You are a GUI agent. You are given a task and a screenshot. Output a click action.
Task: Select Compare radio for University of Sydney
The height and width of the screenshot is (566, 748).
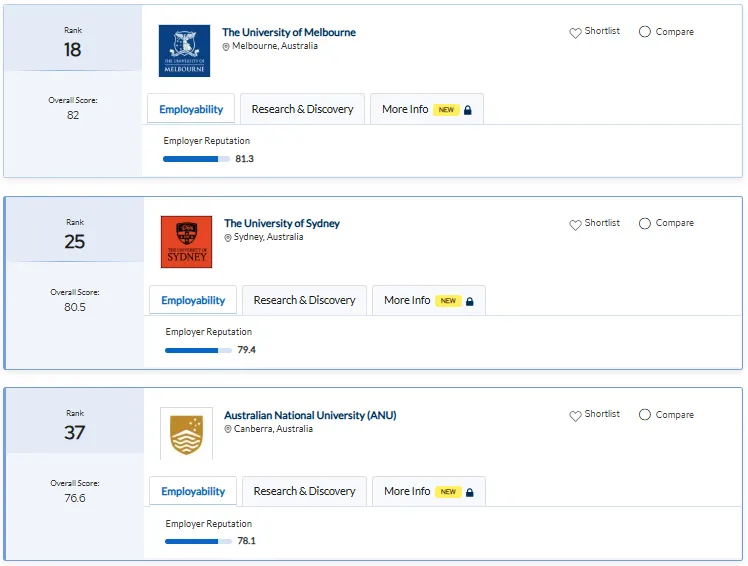tap(644, 223)
